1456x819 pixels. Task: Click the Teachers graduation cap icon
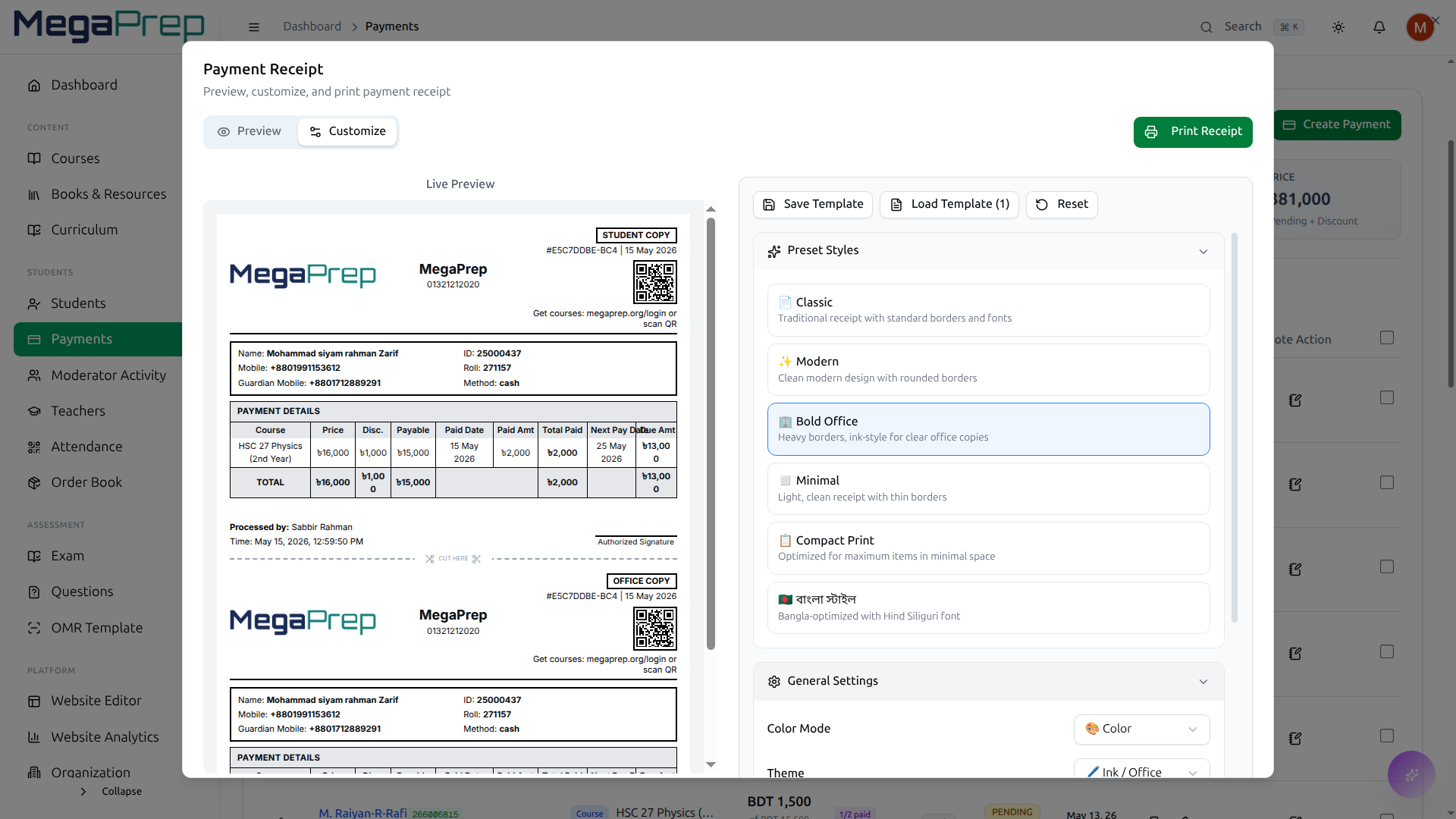[x=34, y=411]
